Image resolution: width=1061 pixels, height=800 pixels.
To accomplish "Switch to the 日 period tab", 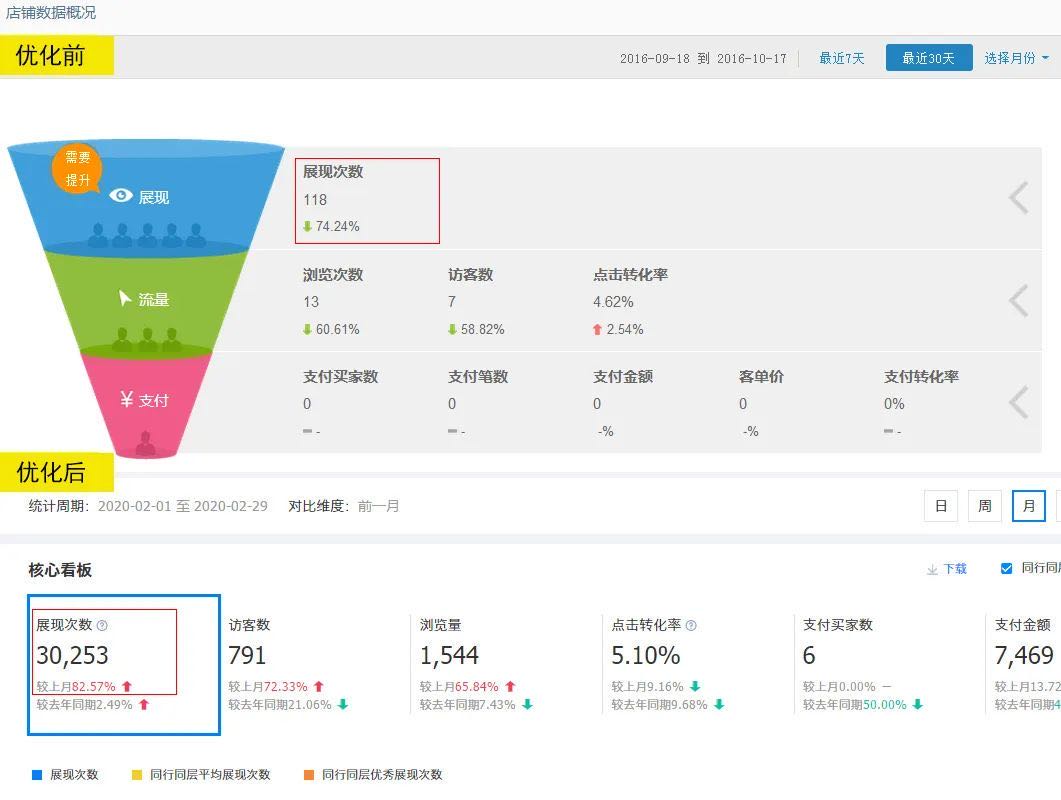I will coord(941,506).
